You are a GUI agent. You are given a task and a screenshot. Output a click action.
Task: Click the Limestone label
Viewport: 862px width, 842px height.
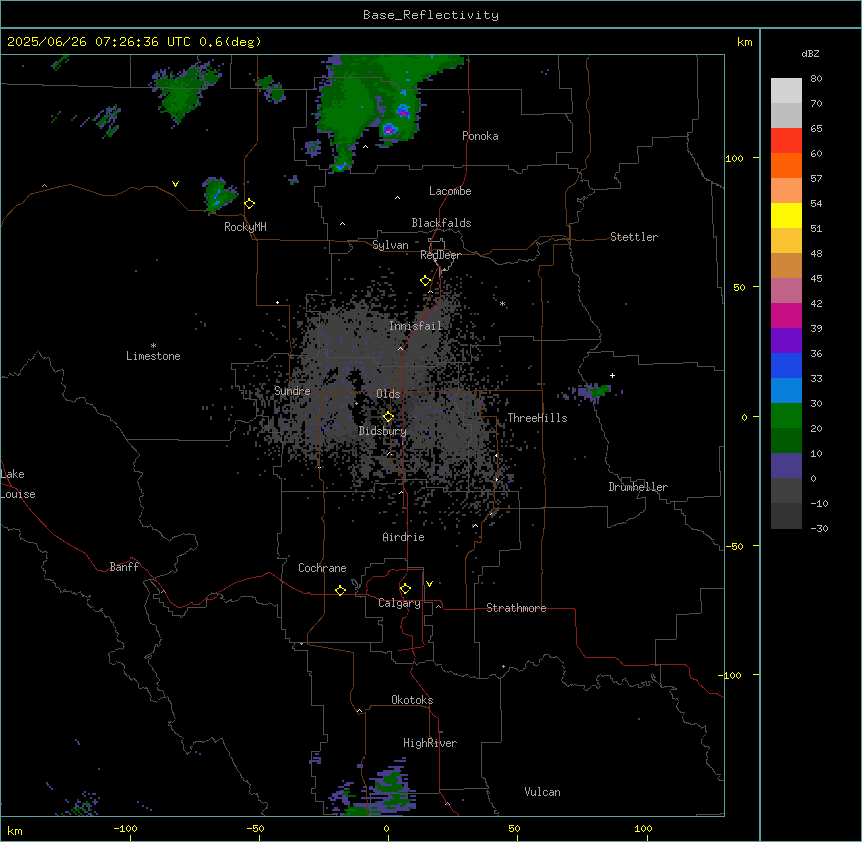click(x=153, y=356)
